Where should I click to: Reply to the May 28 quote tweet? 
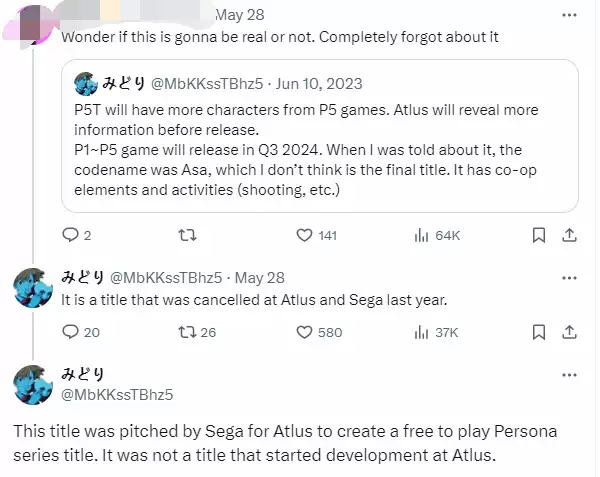(x=70, y=236)
